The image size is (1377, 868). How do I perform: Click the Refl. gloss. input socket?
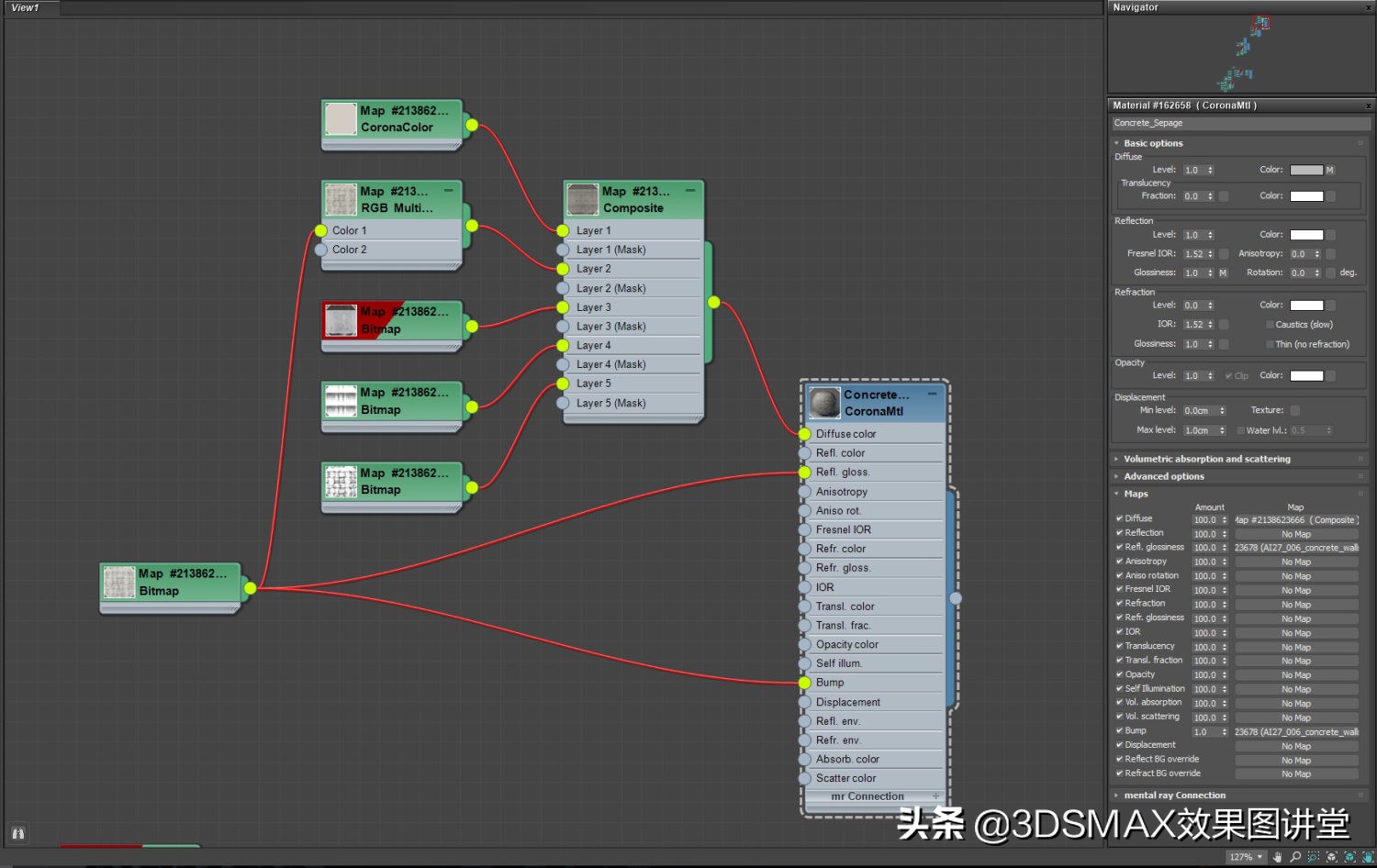tap(804, 472)
